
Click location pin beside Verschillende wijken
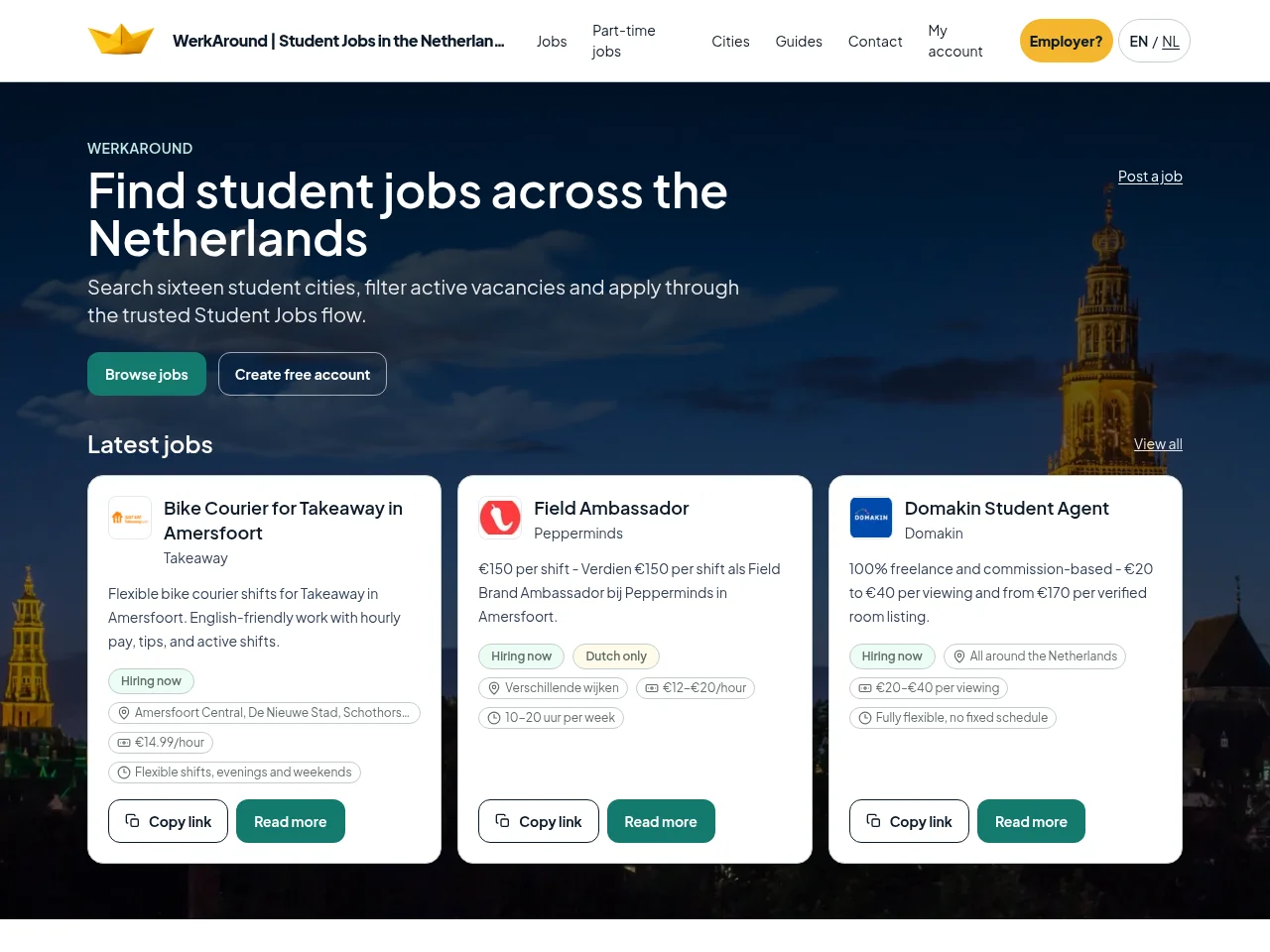tap(494, 688)
